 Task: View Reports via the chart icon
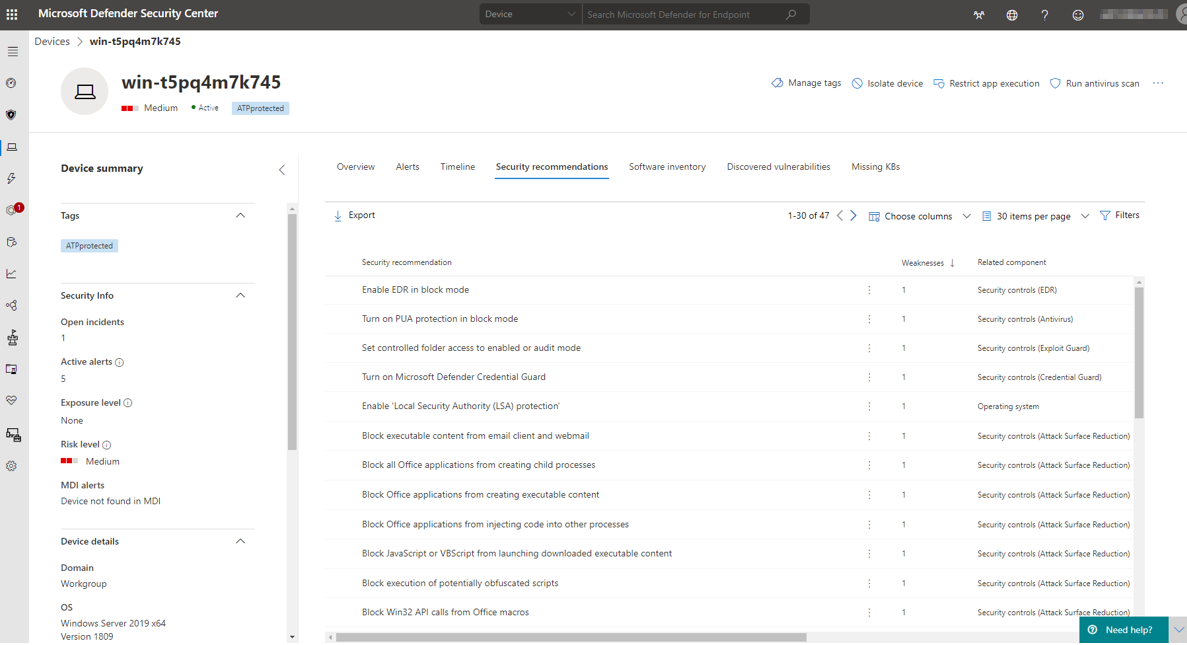11,272
